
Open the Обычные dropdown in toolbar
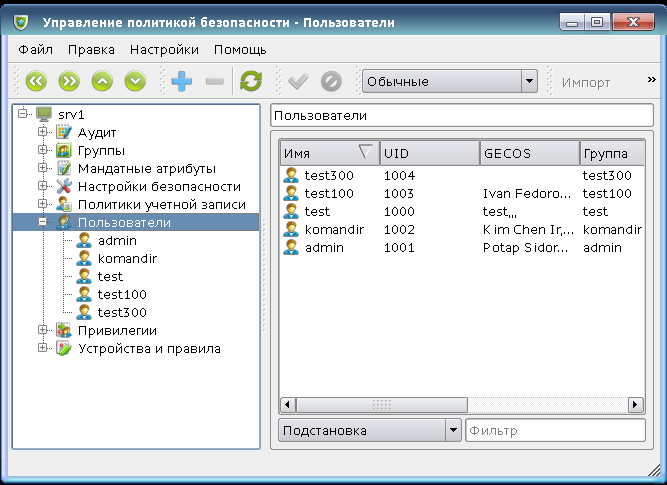[449, 82]
